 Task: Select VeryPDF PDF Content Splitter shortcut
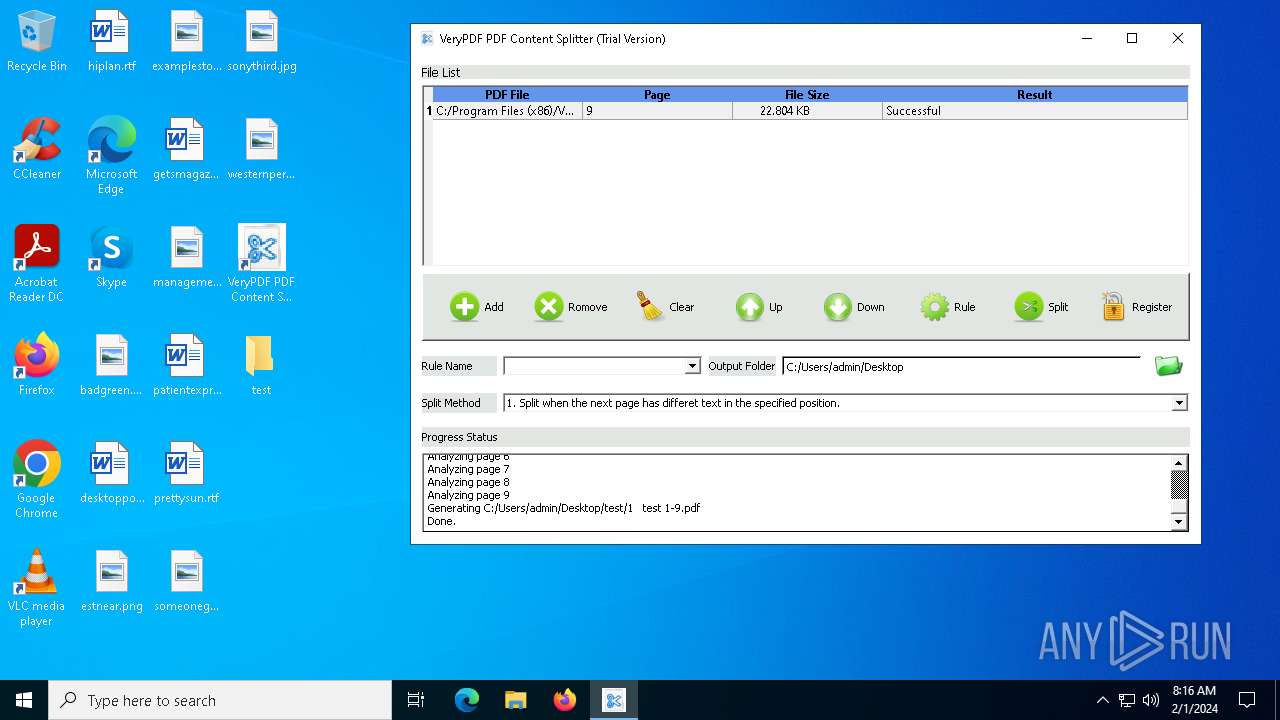click(261, 264)
